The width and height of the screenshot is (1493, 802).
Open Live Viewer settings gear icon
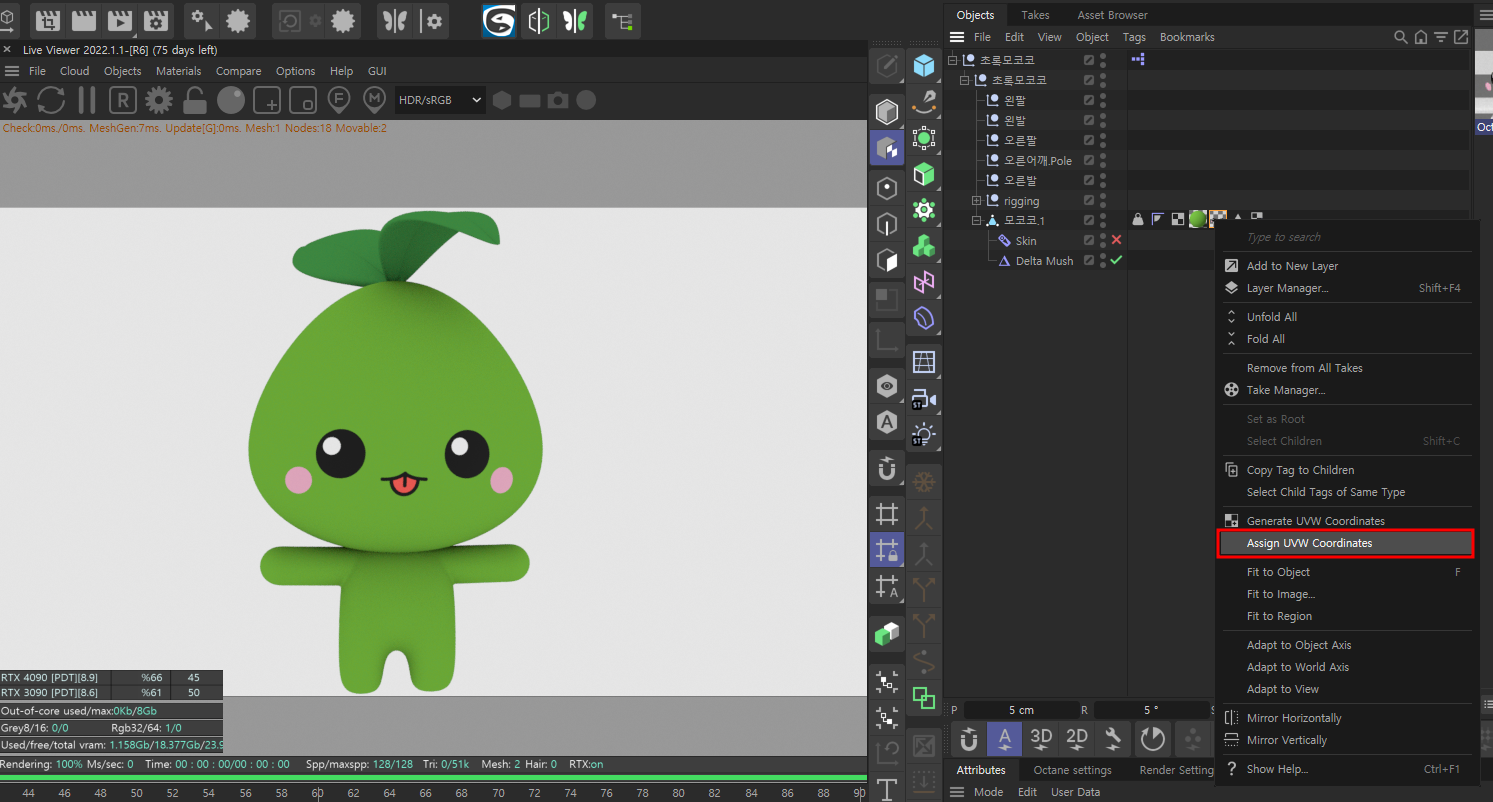pos(159,100)
